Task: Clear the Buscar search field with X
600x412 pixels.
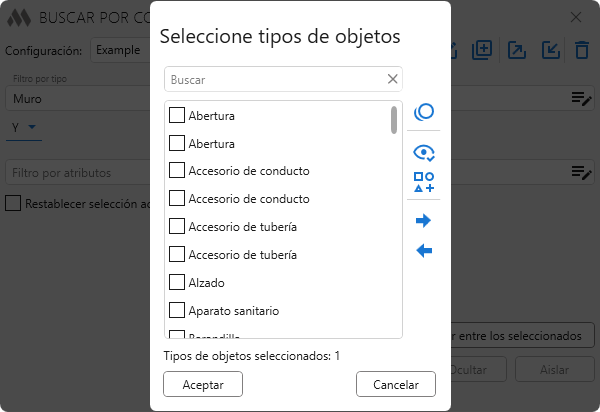Action: 393,79
